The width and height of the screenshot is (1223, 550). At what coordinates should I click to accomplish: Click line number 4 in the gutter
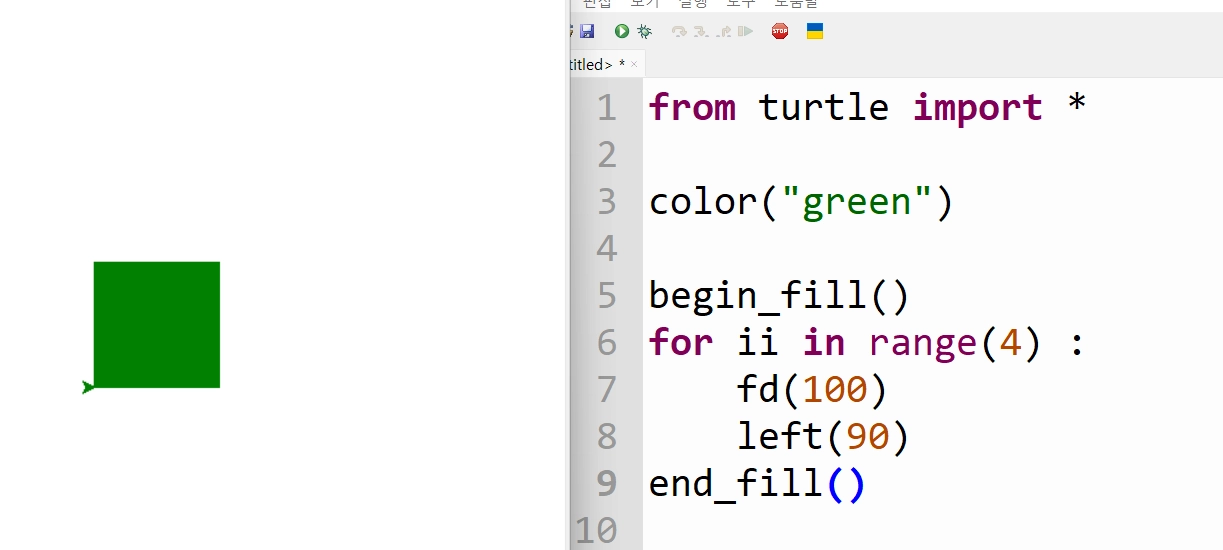point(607,249)
